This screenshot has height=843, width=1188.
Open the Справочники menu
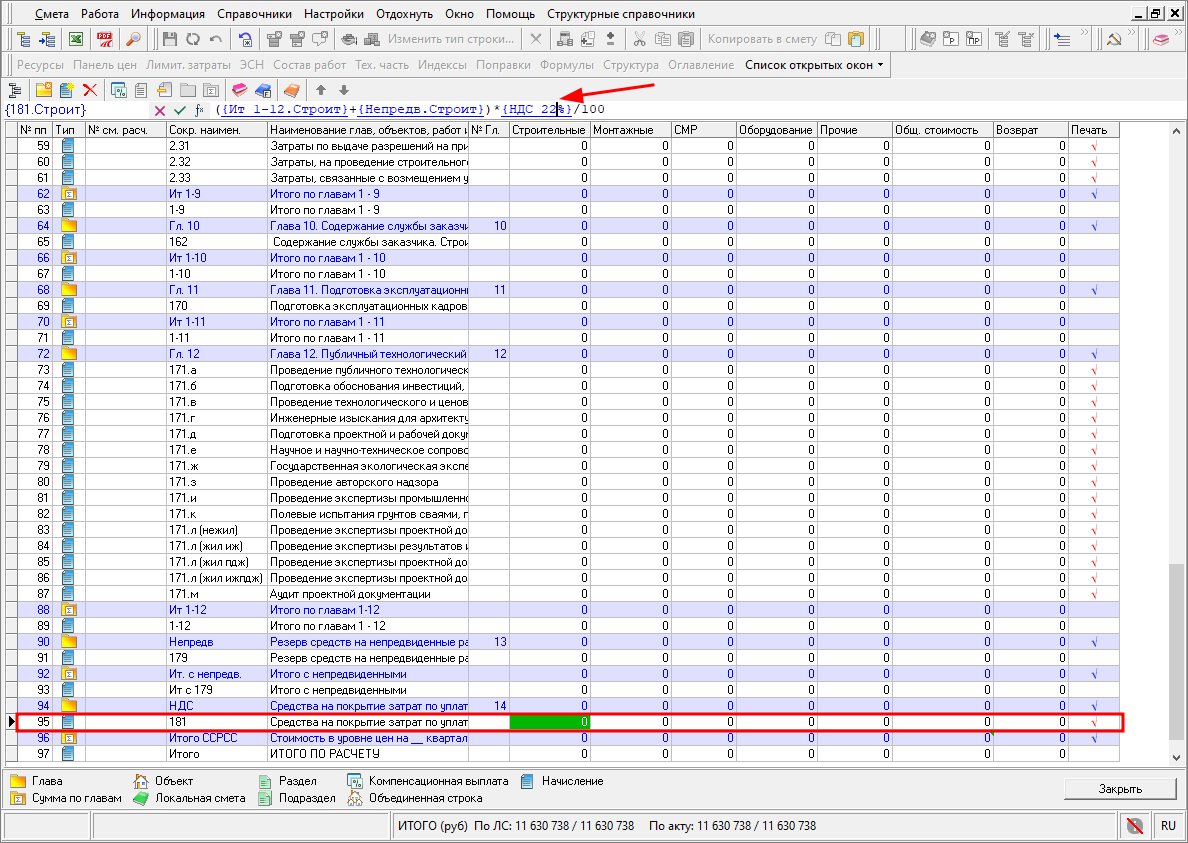point(254,14)
